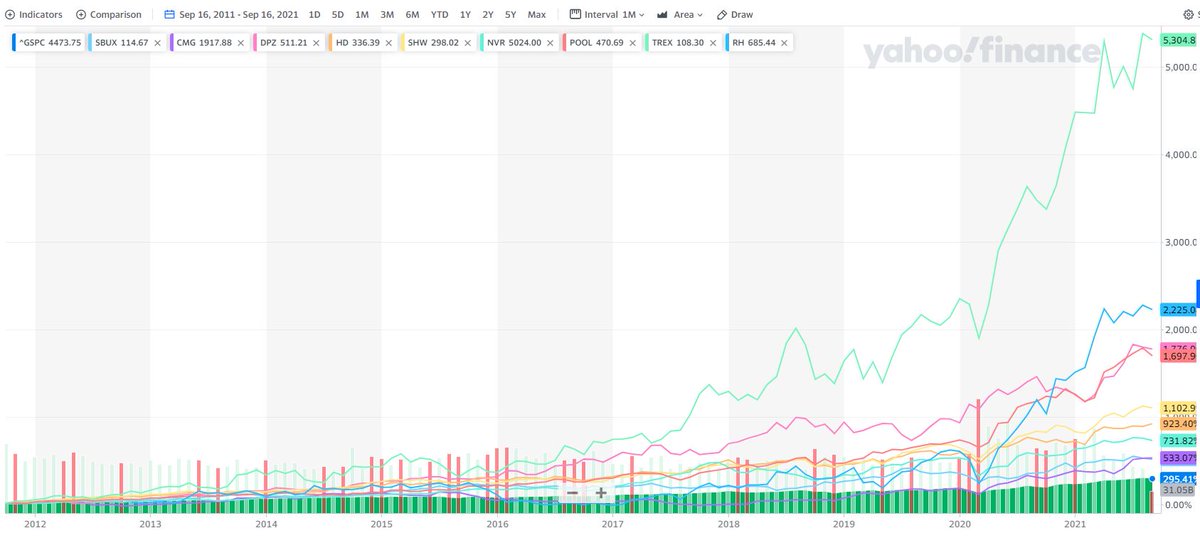Click the 731.82% teal price tag
This screenshot has width=1200, height=538.
click(1179, 441)
